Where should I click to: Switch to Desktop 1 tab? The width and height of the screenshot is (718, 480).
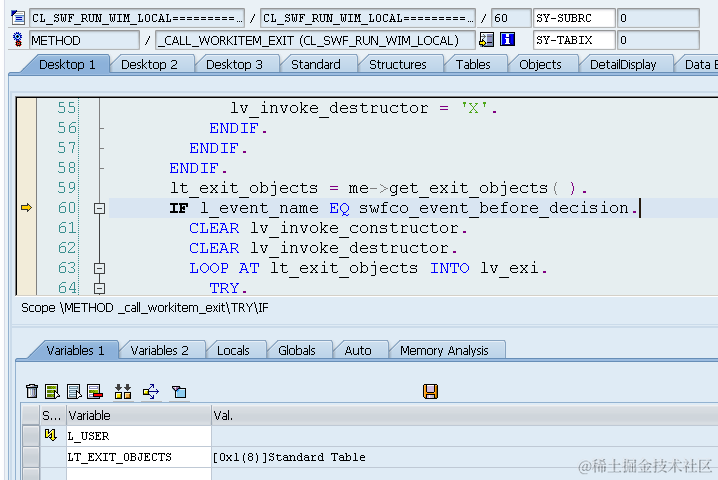(x=67, y=65)
